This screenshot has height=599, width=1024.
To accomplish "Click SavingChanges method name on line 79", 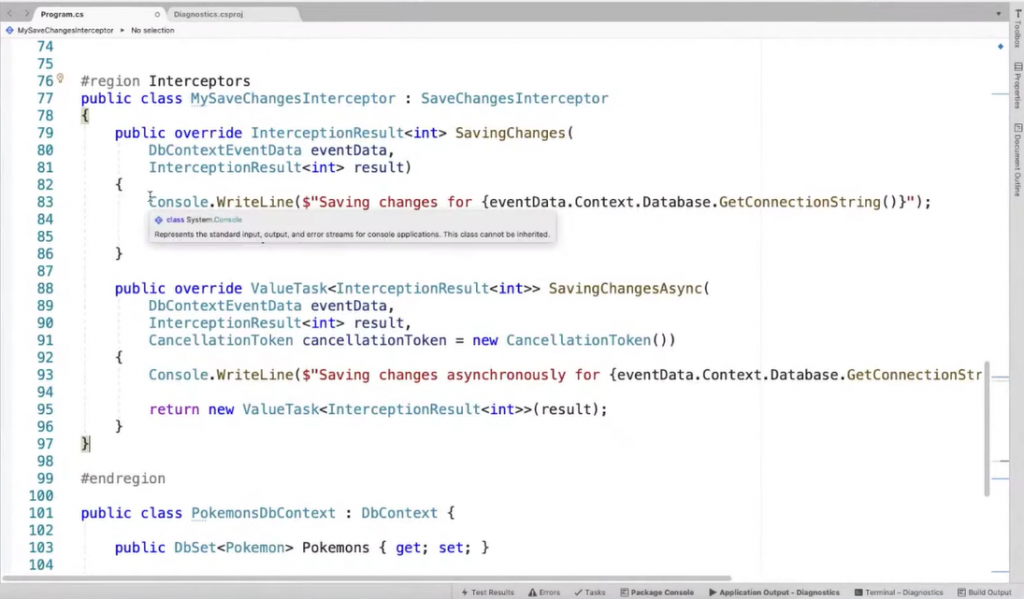I will (511, 133).
